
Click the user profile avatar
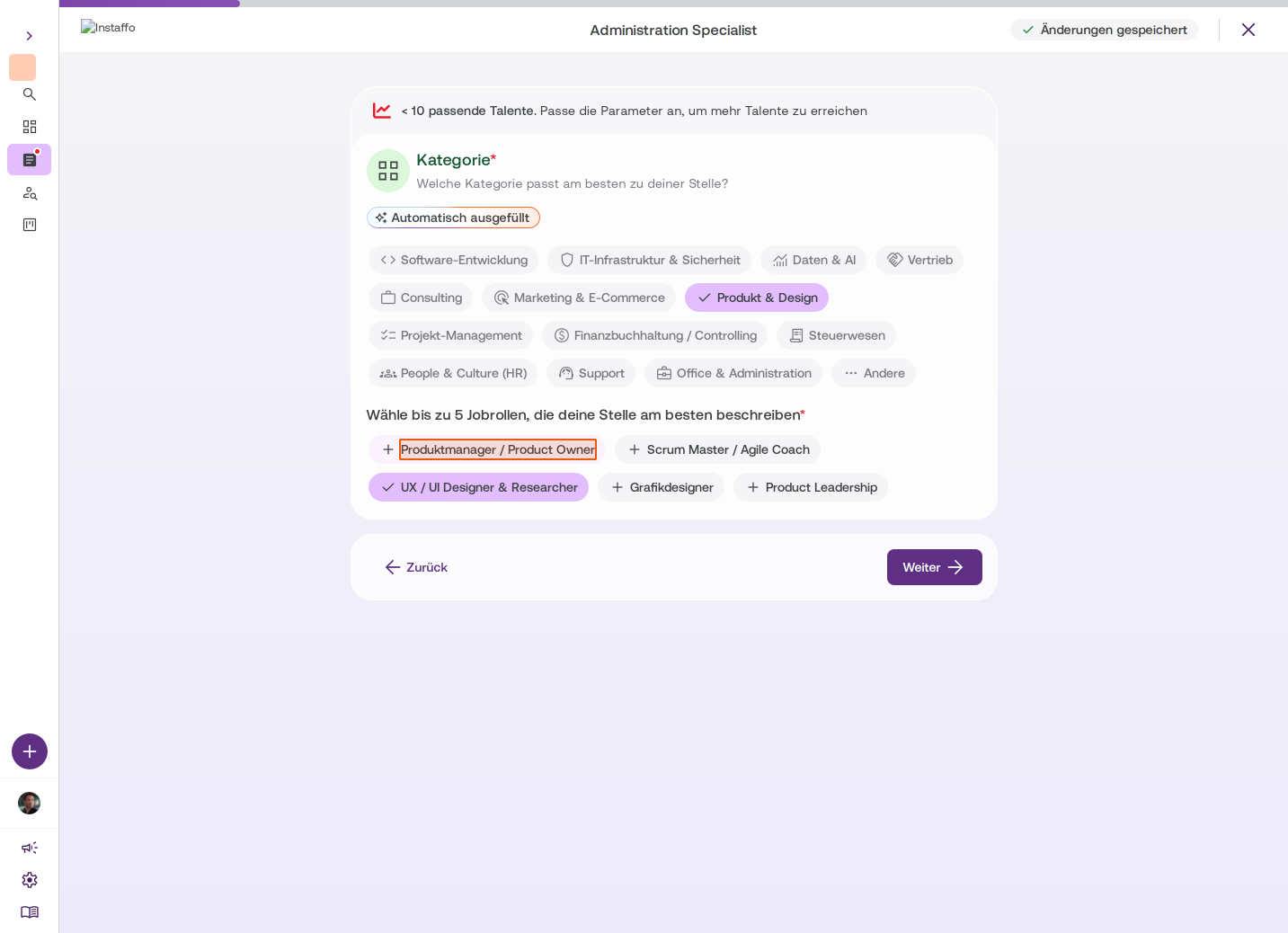pos(29,803)
